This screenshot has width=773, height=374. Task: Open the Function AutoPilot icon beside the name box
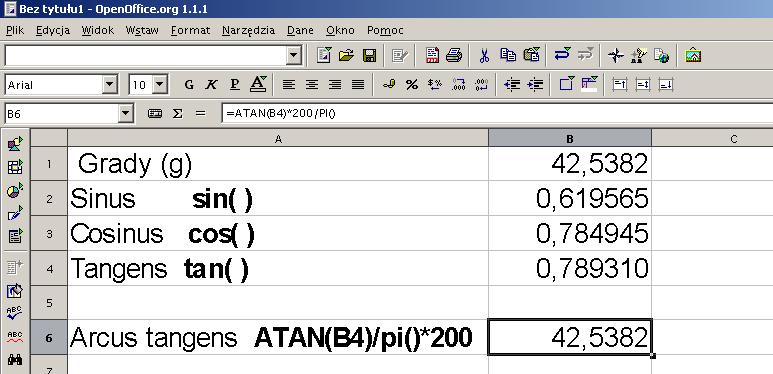click(x=155, y=114)
